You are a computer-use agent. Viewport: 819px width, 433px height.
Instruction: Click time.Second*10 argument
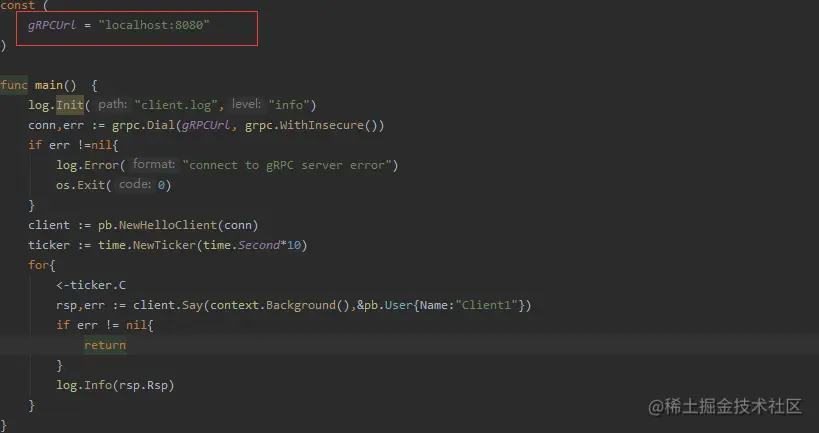point(252,245)
